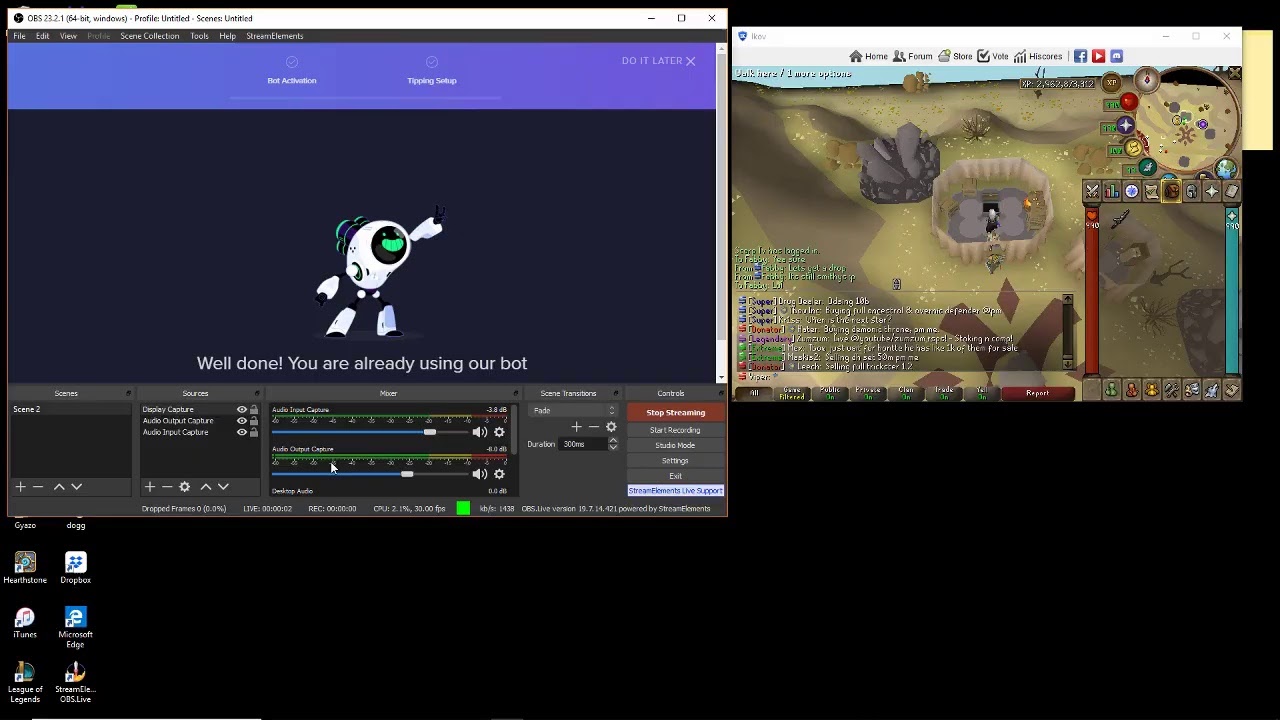This screenshot has height=720, width=1280.
Task: Toggle lock on Audio Input Capture source
Action: [x=254, y=432]
